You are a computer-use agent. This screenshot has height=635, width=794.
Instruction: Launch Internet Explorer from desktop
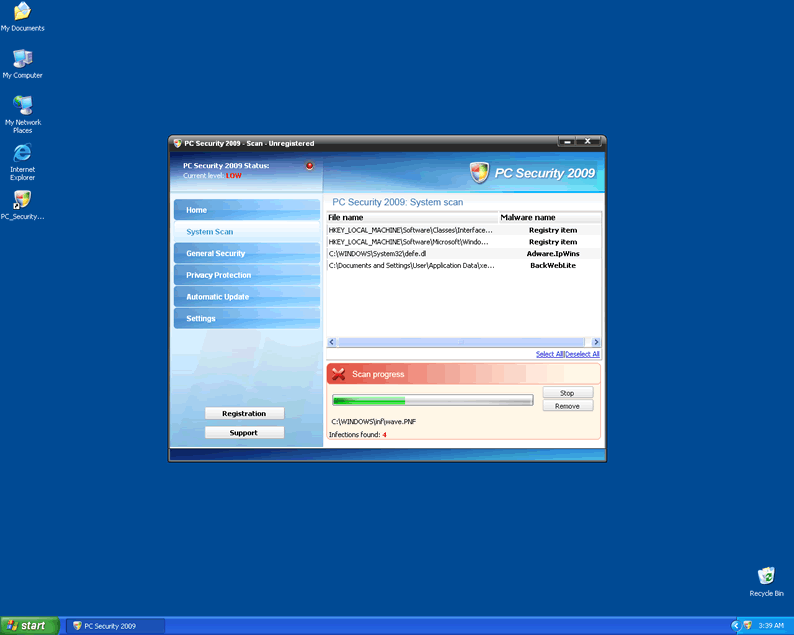click(22, 154)
